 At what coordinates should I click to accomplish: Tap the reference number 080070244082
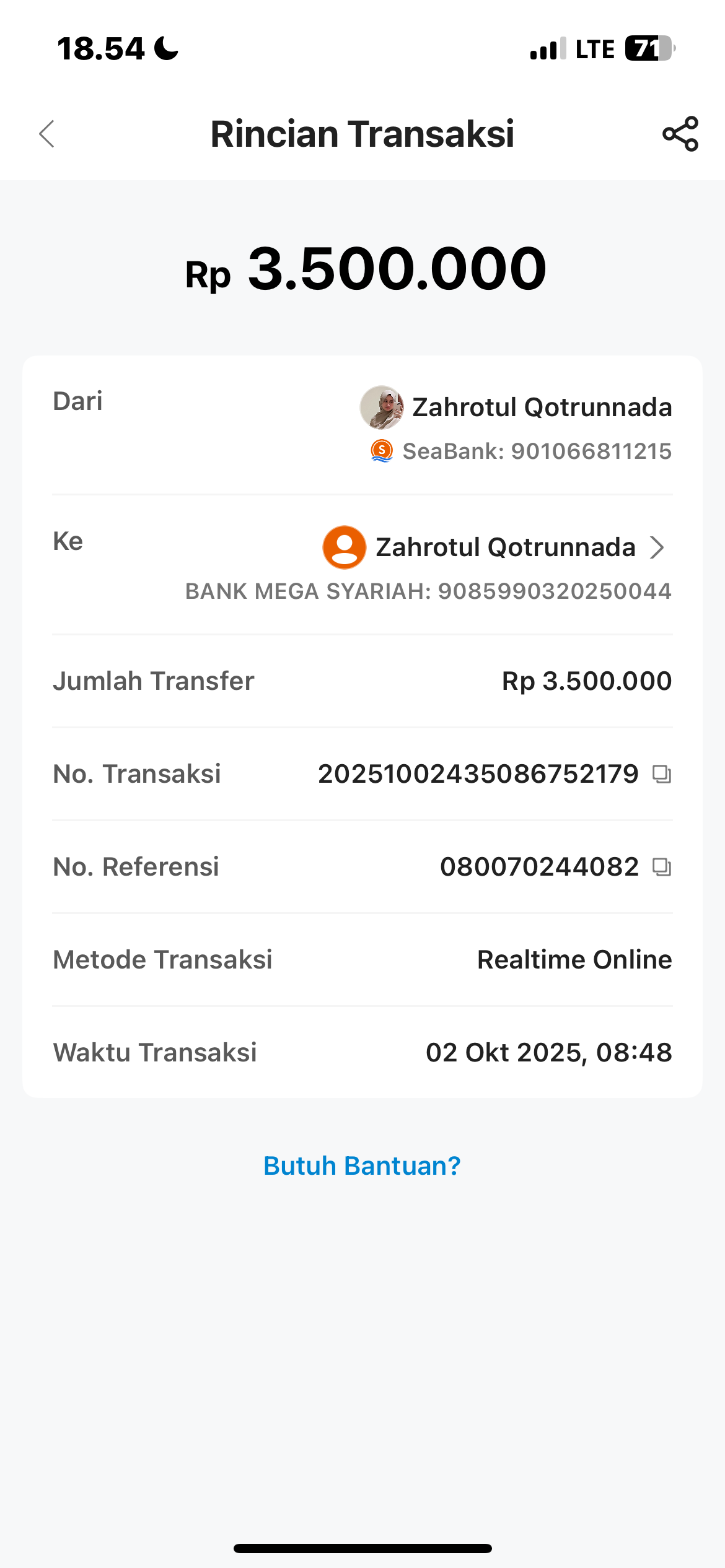(540, 867)
